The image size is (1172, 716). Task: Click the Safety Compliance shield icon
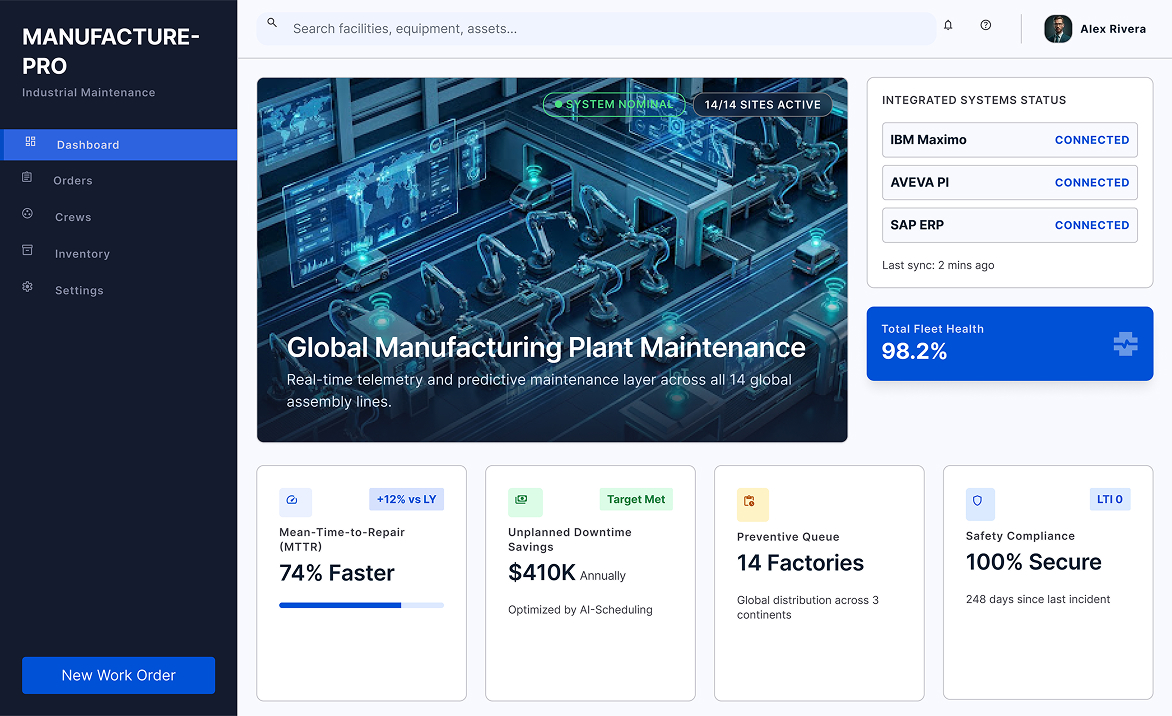pos(978,502)
